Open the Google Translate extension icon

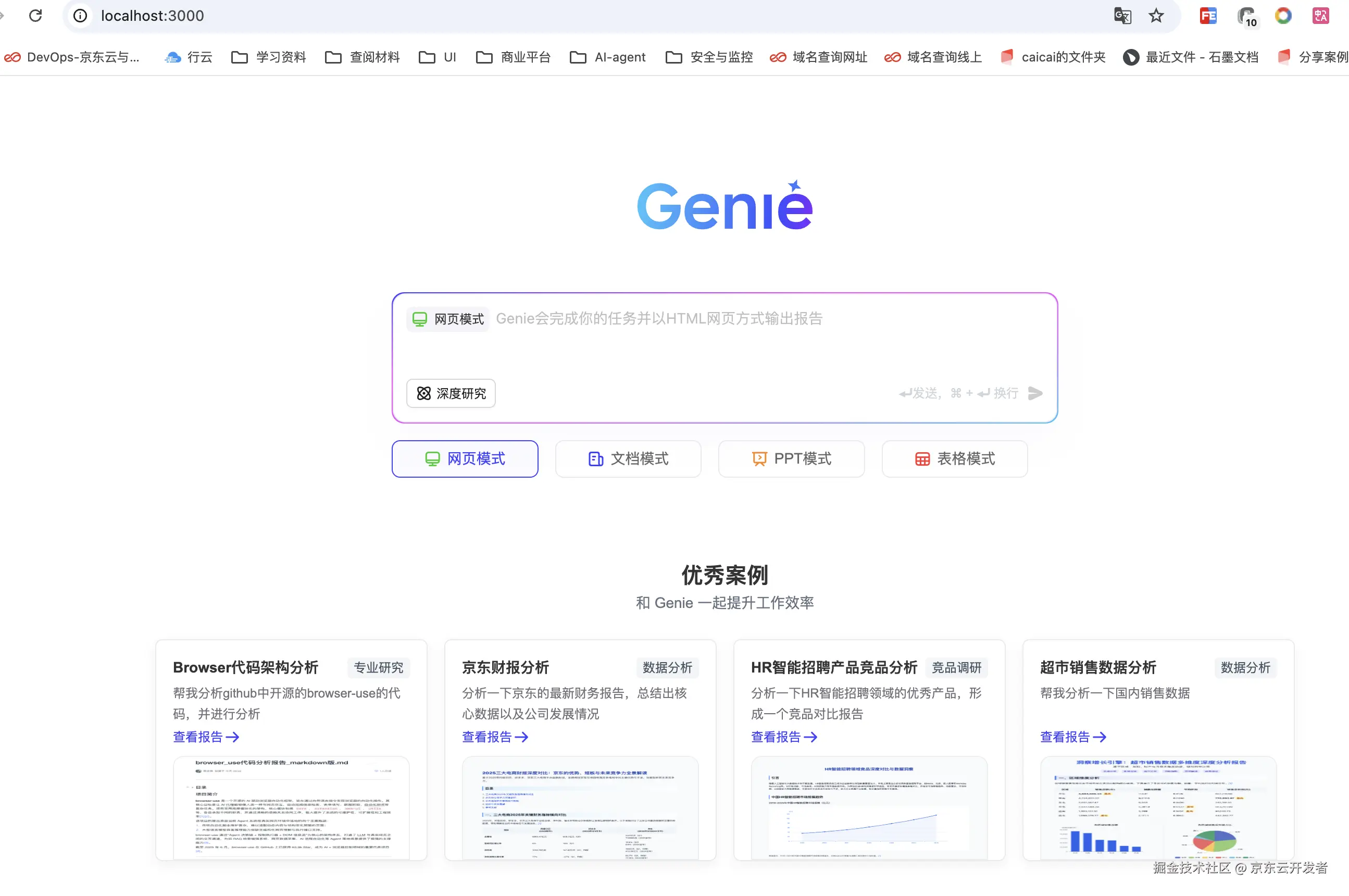tap(1122, 16)
